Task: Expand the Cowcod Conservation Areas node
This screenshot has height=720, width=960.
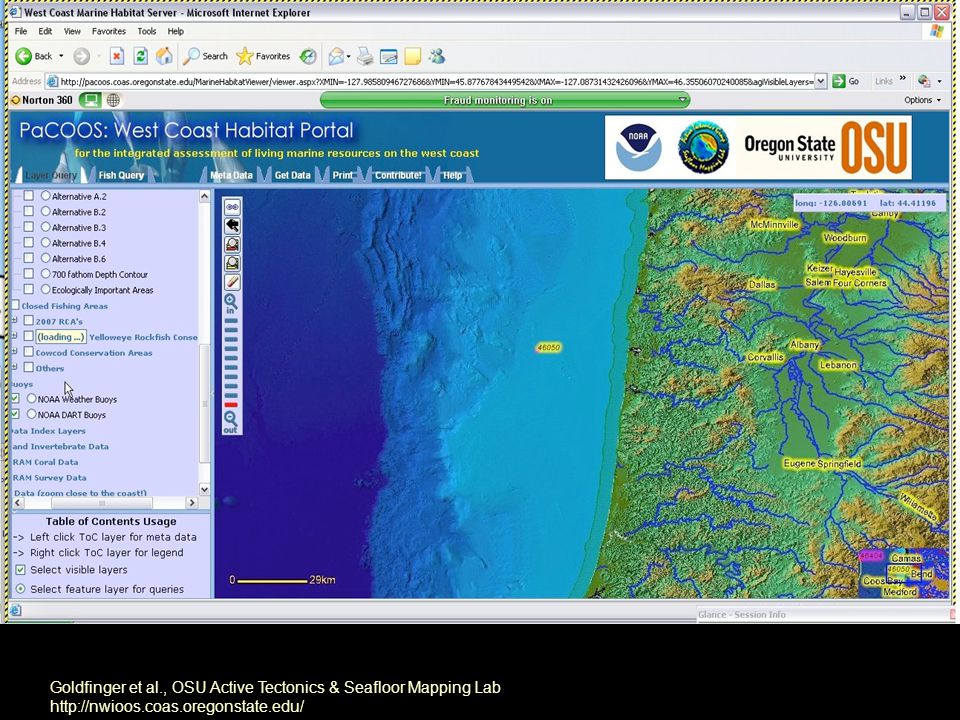Action: [x=15, y=351]
